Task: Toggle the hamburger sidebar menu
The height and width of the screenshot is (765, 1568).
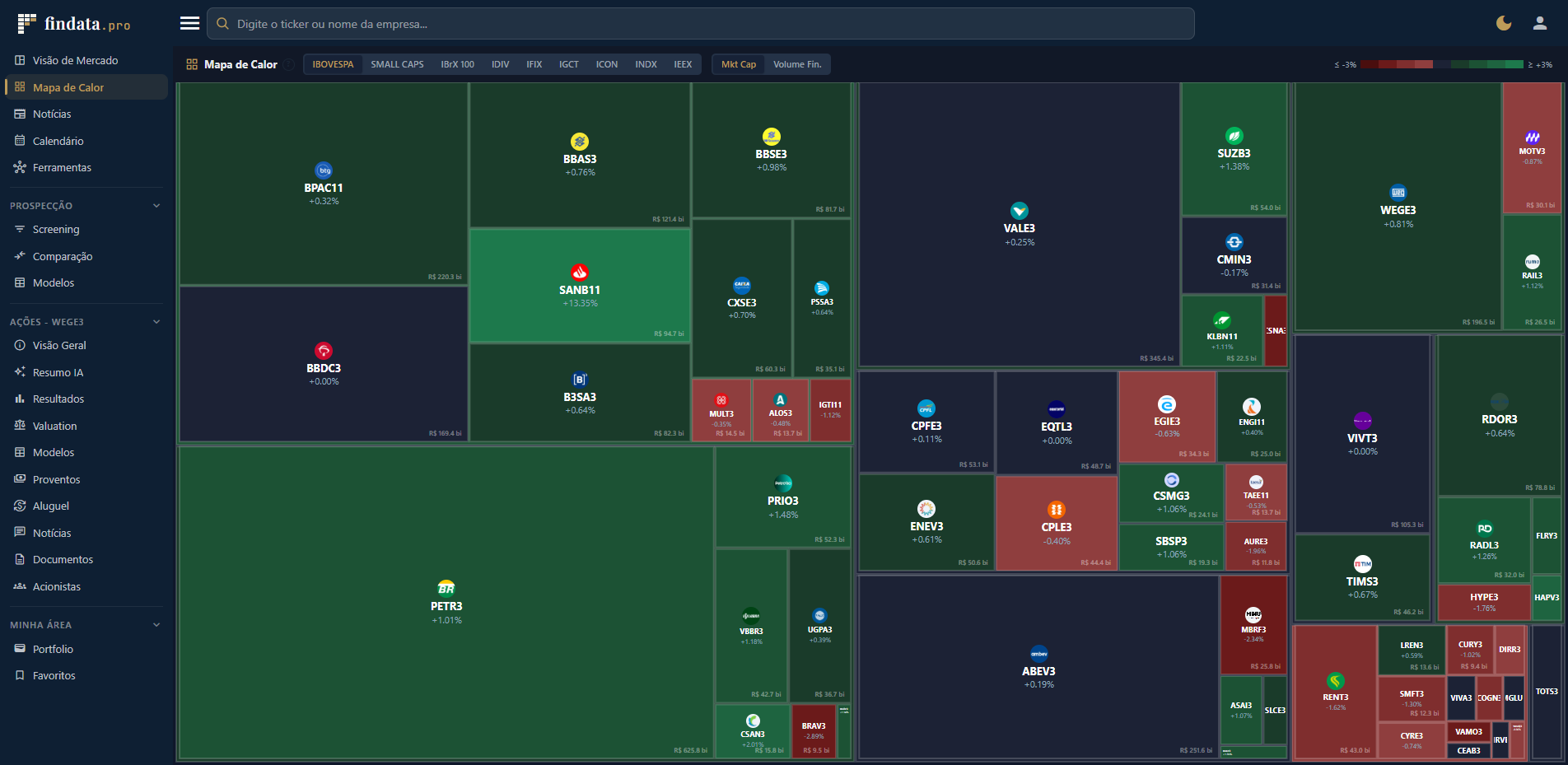Action: [189, 23]
